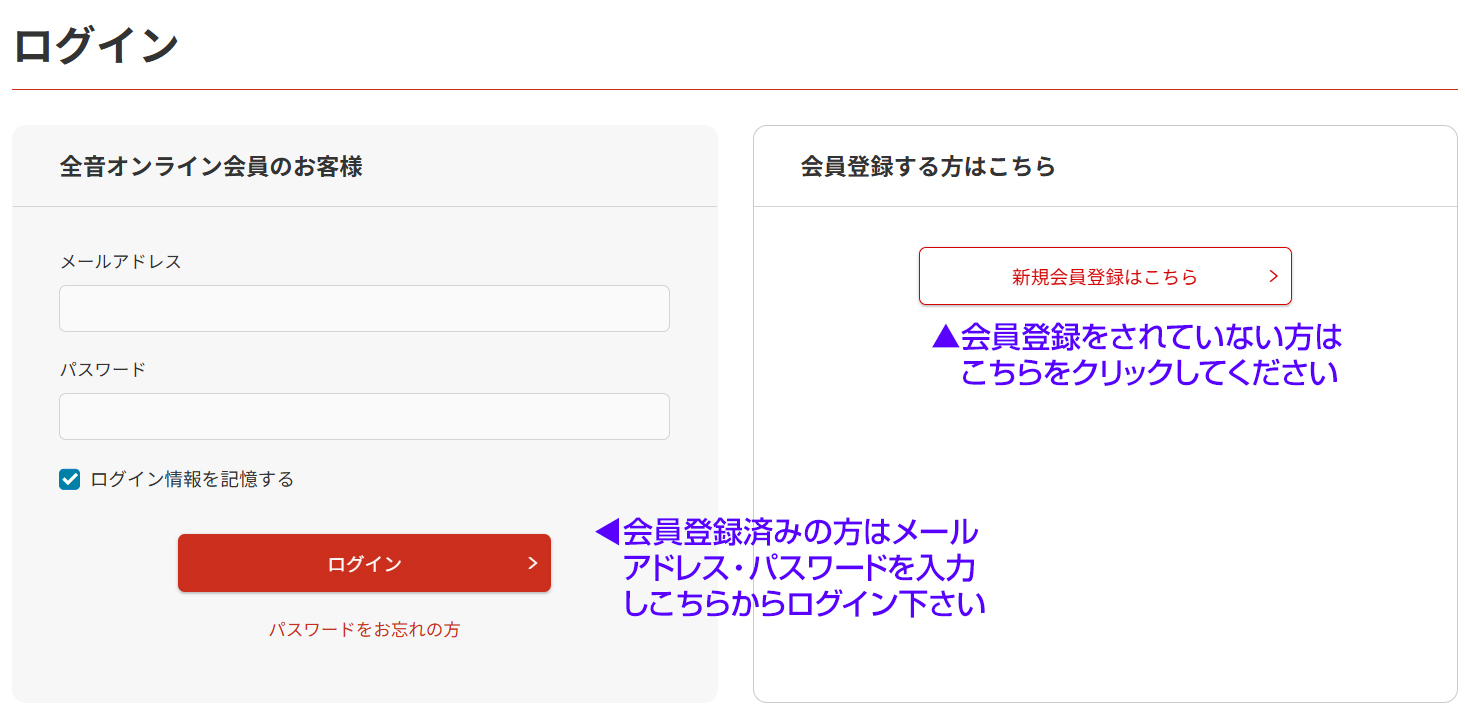Viewport: 1465px width, 711px height.
Task: Click the ログイン情報を記憶する label text
Action: point(192,480)
